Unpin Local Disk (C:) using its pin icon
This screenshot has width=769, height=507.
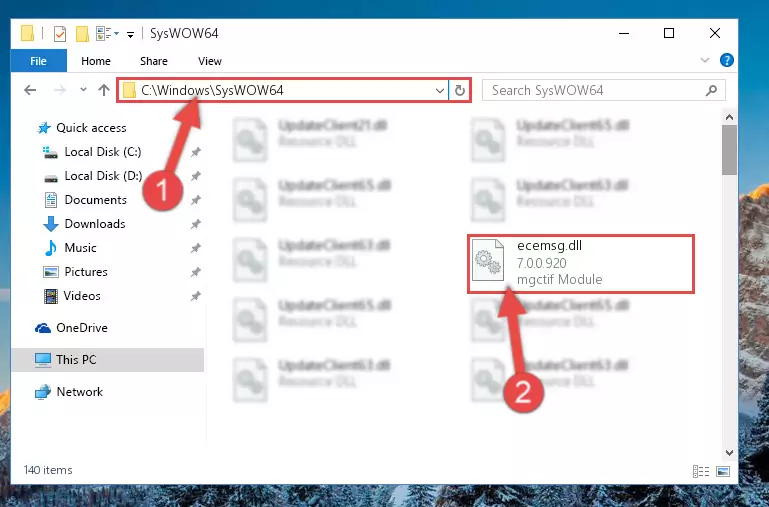click(x=196, y=152)
